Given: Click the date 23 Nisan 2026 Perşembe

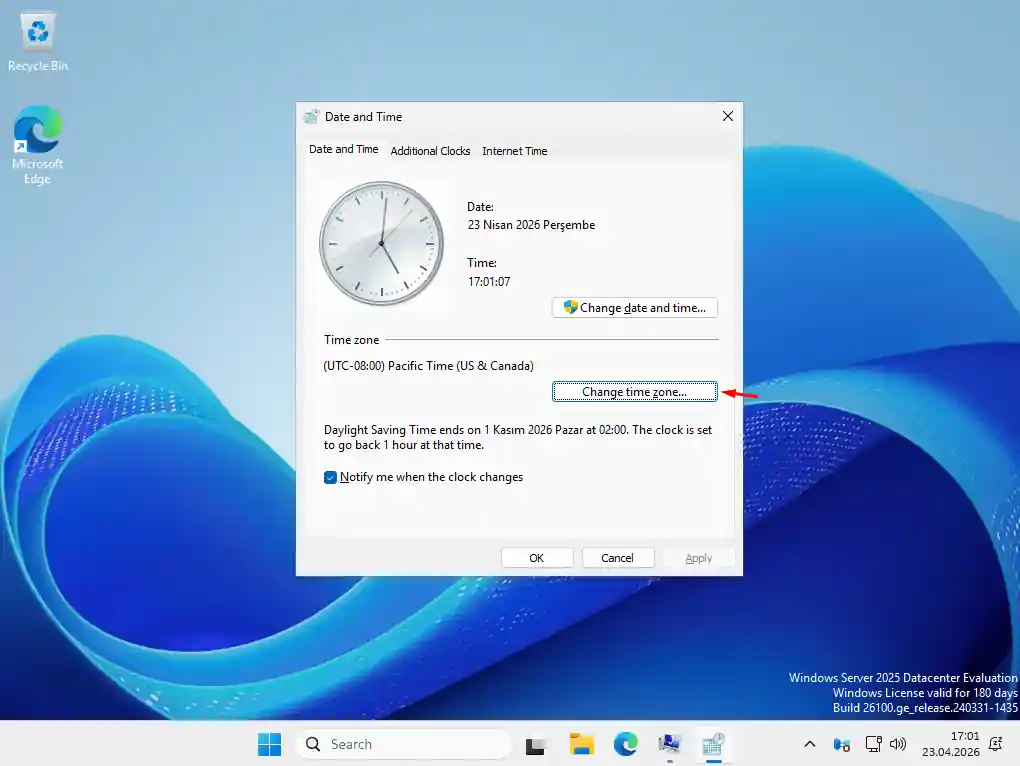Looking at the screenshot, I should tap(531, 225).
